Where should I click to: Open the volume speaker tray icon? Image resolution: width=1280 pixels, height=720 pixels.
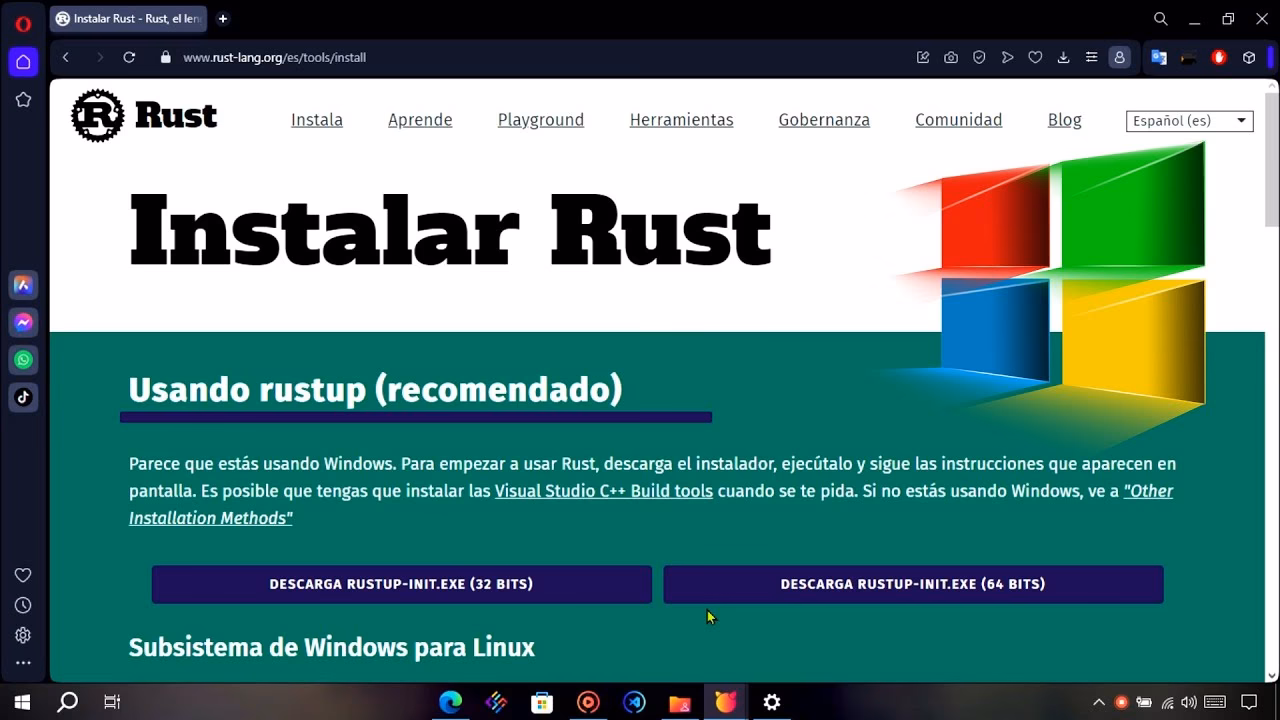point(1190,702)
